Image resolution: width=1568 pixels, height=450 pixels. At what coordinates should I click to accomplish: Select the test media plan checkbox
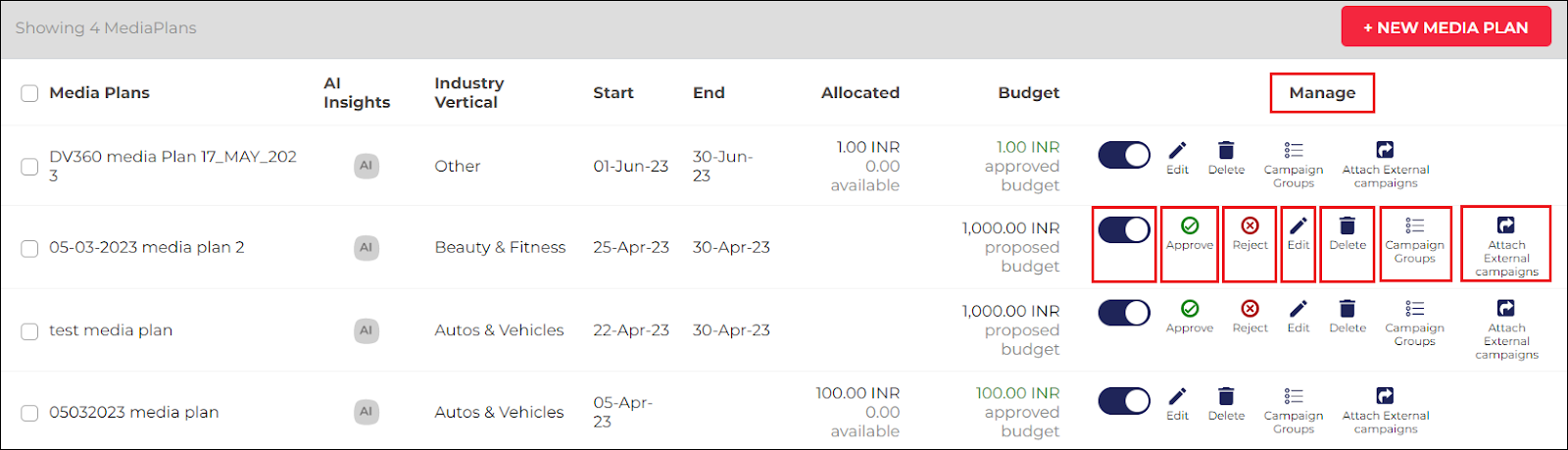click(x=29, y=331)
